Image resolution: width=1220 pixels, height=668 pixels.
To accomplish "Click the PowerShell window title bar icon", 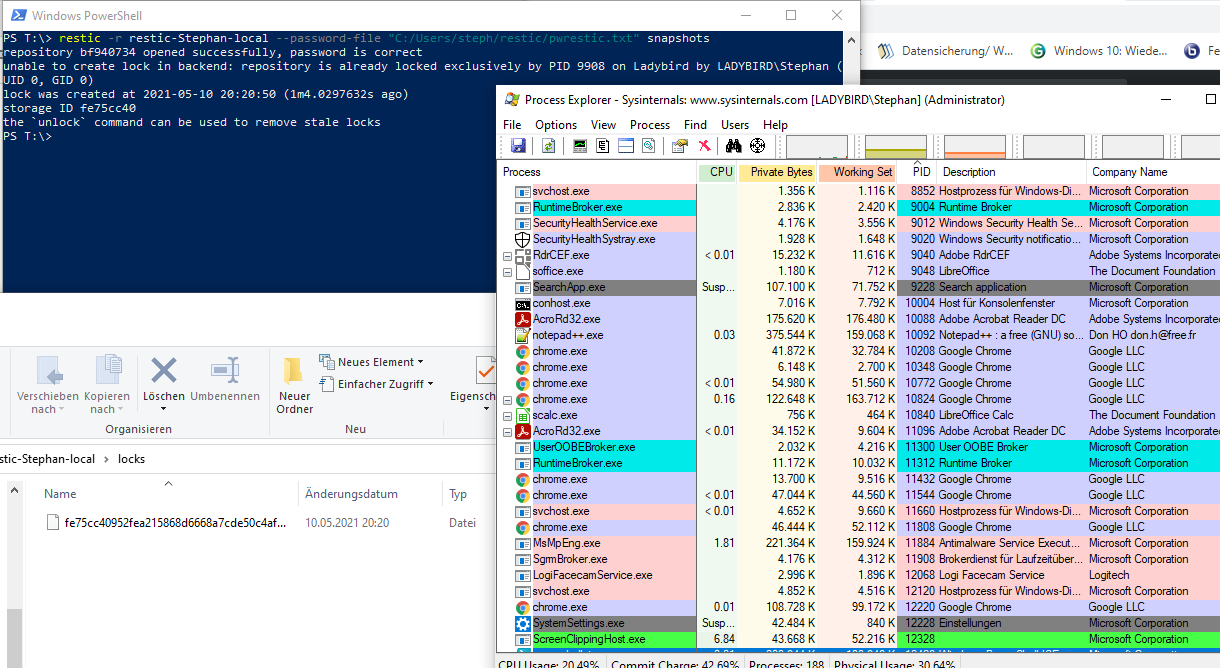I will click(x=16, y=15).
